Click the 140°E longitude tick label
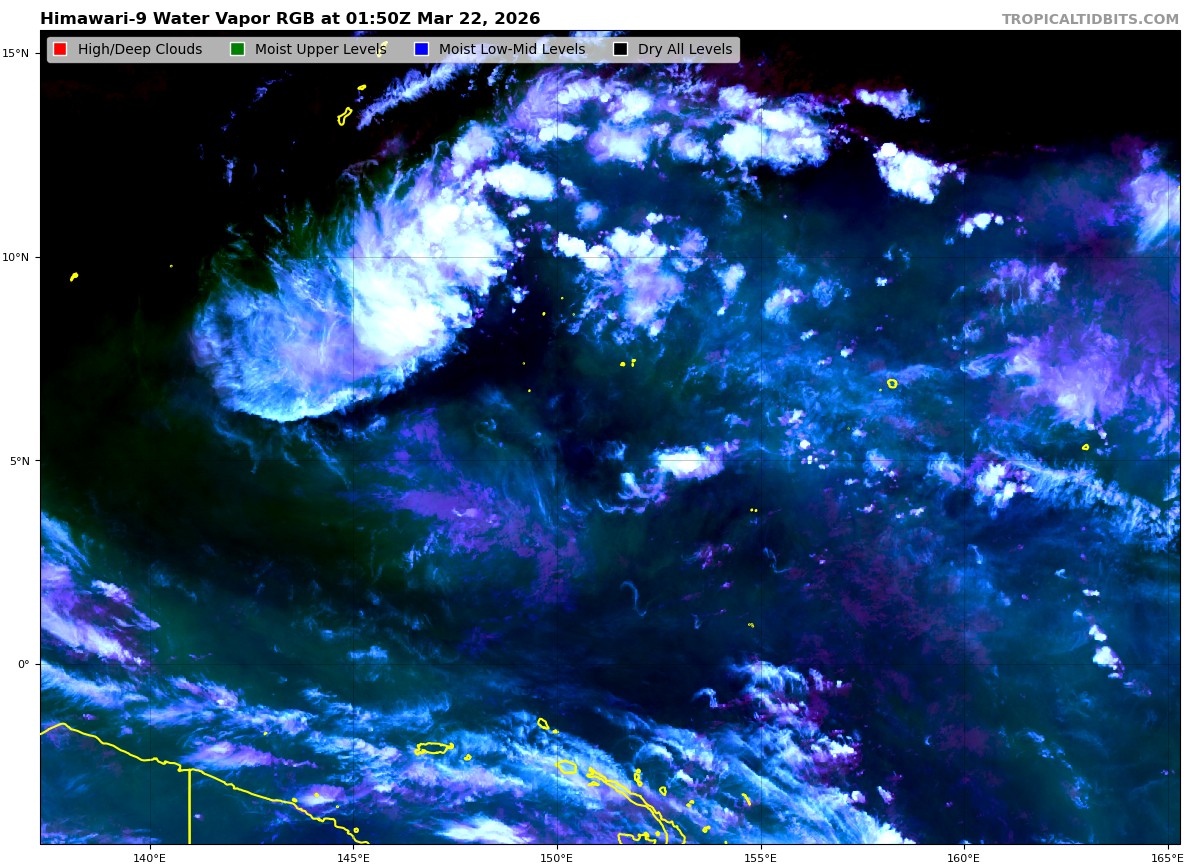Viewport: 1200px width, 867px height. [149, 857]
